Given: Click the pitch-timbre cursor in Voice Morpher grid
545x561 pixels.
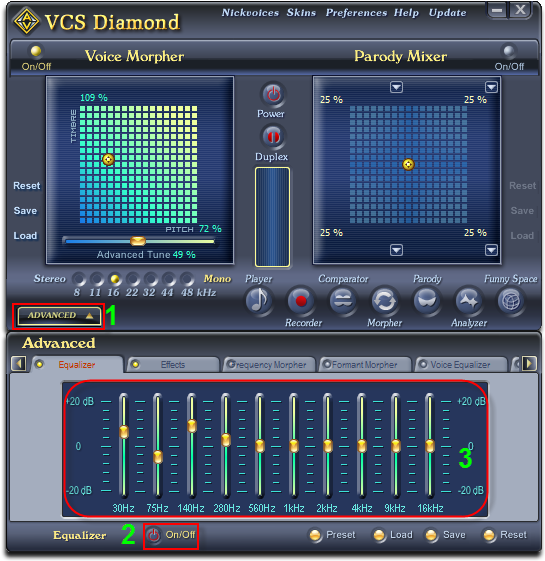Looking at the screenshot, I should point(108,159).
